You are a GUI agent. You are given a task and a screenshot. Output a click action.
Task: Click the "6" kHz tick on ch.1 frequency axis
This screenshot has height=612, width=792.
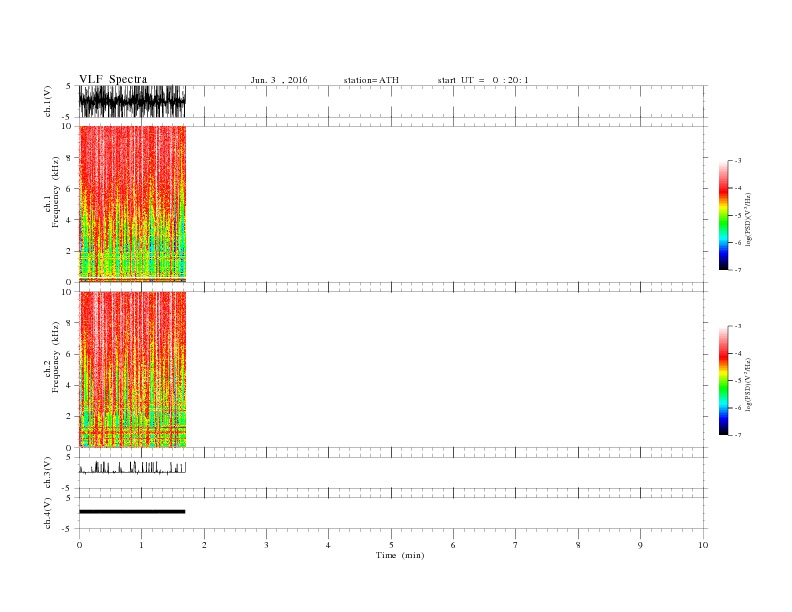pos(69,189)
